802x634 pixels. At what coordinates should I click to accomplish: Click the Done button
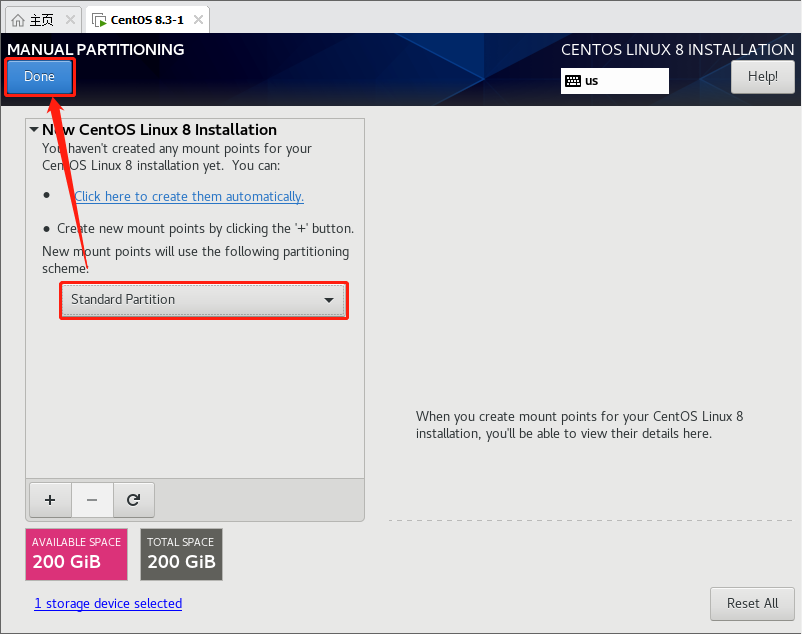pos(39,77)
